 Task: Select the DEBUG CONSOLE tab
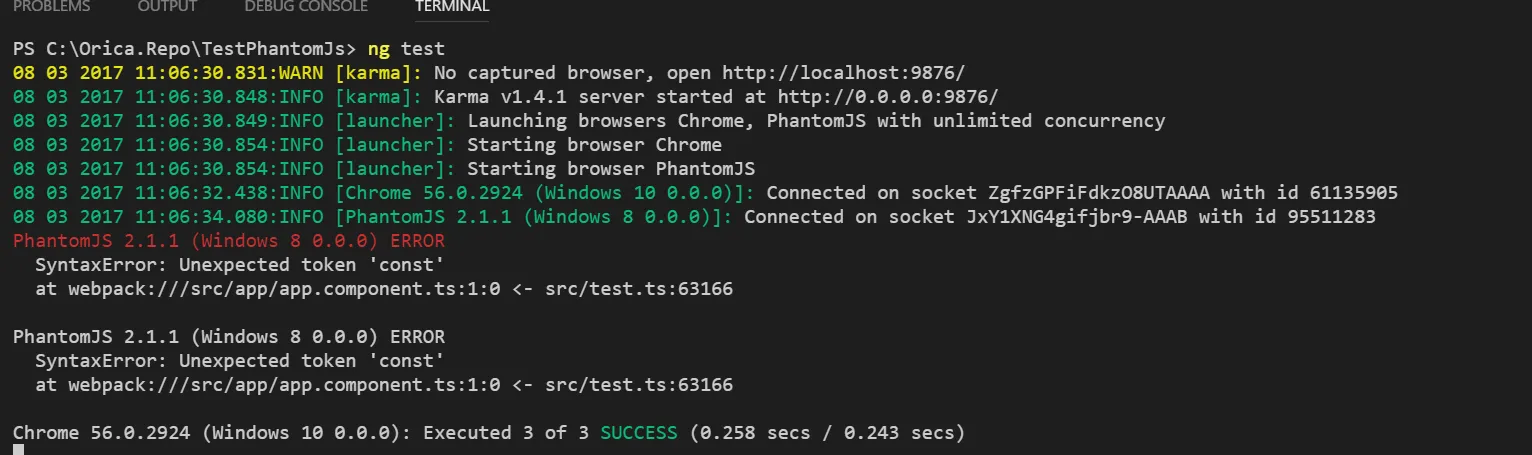(306, 7)
